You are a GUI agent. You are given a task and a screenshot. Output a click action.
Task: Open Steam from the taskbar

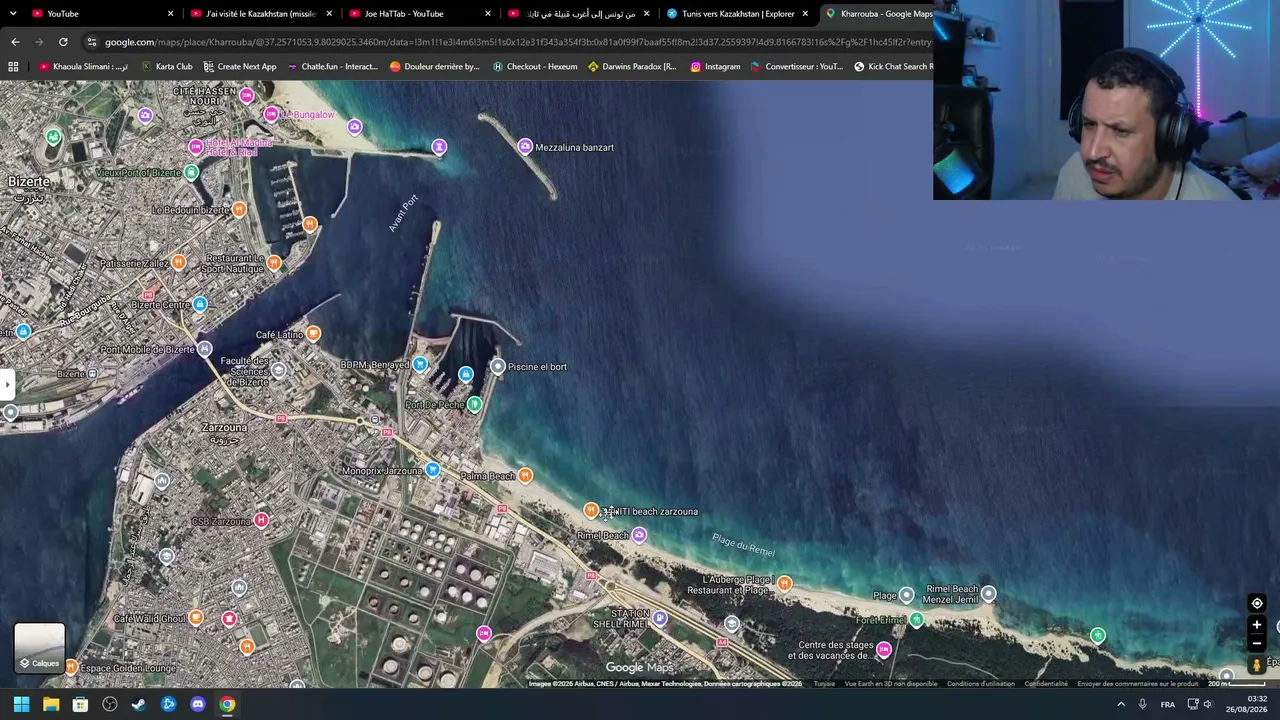click(x=139, y=704)
